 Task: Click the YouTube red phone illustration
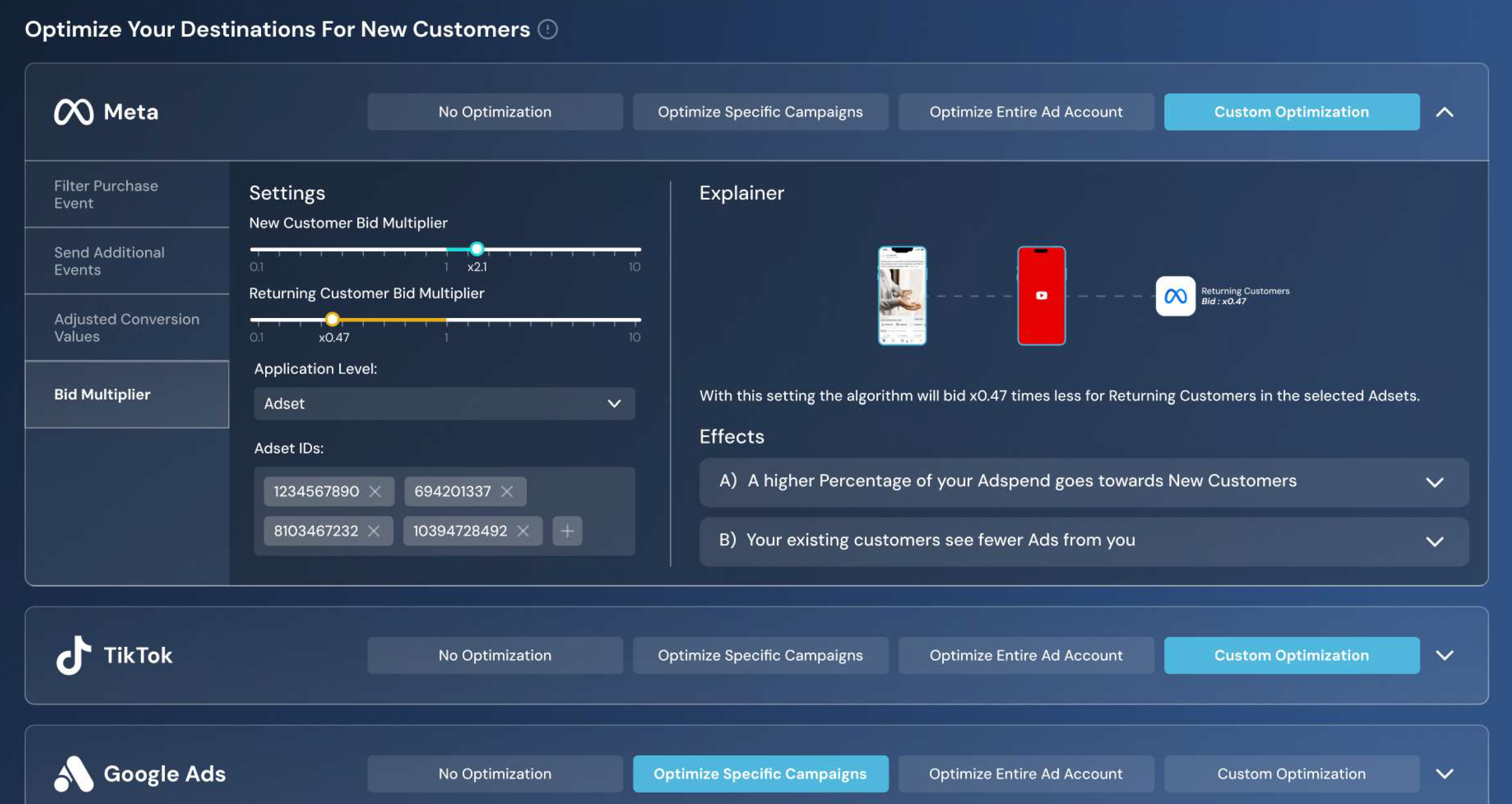[x=1041, y=295]
